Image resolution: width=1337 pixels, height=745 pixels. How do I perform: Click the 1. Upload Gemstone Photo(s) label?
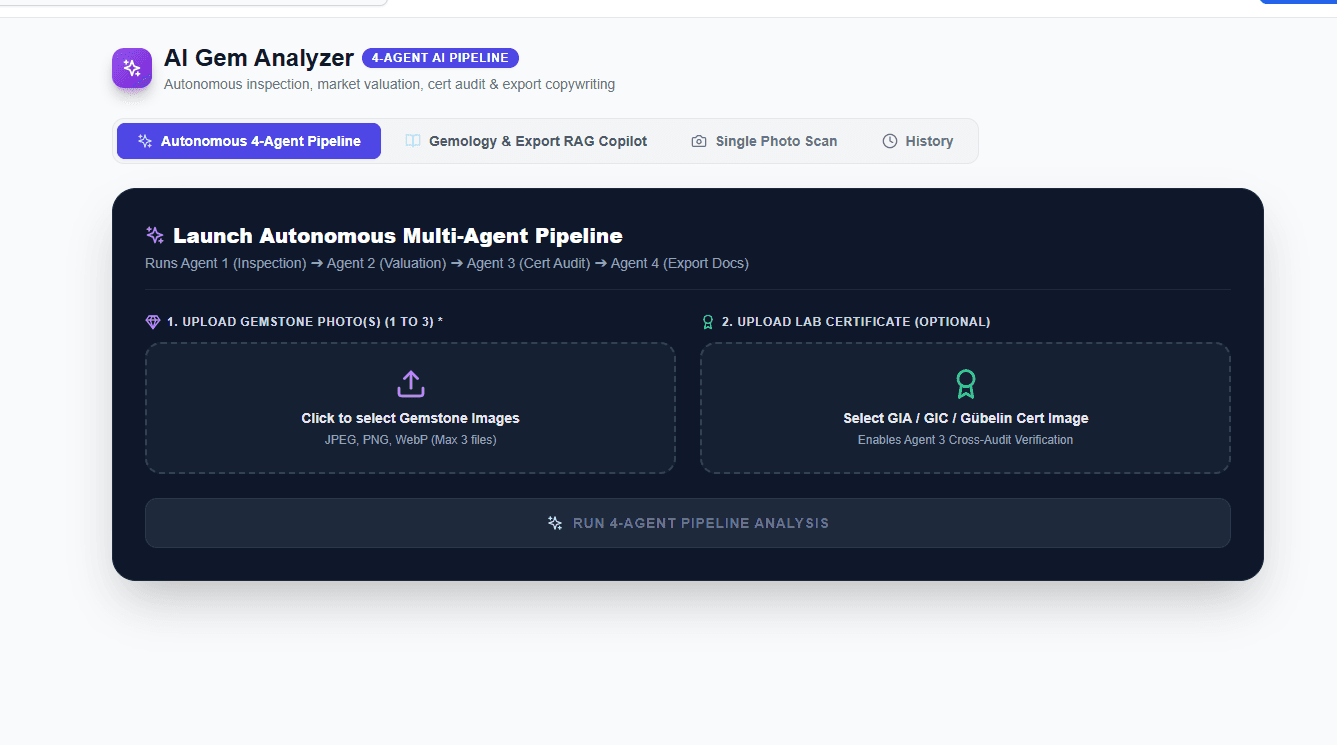coord(305,322)
